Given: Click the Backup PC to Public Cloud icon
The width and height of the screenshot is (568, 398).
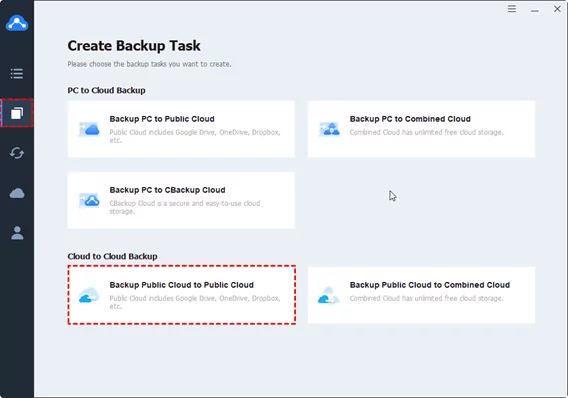Looking at the screenshot, I should [89, 129].
